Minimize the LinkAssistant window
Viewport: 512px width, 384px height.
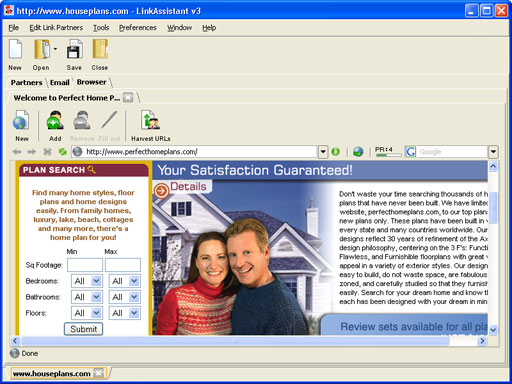click(471, 11)
